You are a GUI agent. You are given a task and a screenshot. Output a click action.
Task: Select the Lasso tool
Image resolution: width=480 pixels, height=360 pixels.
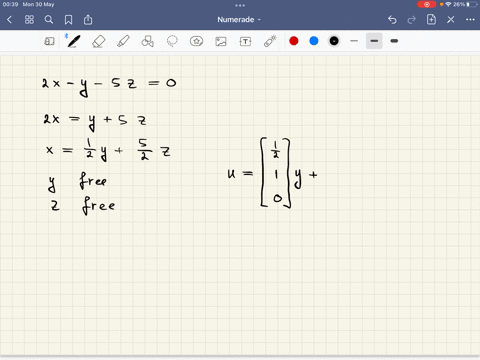pos(172,41)
